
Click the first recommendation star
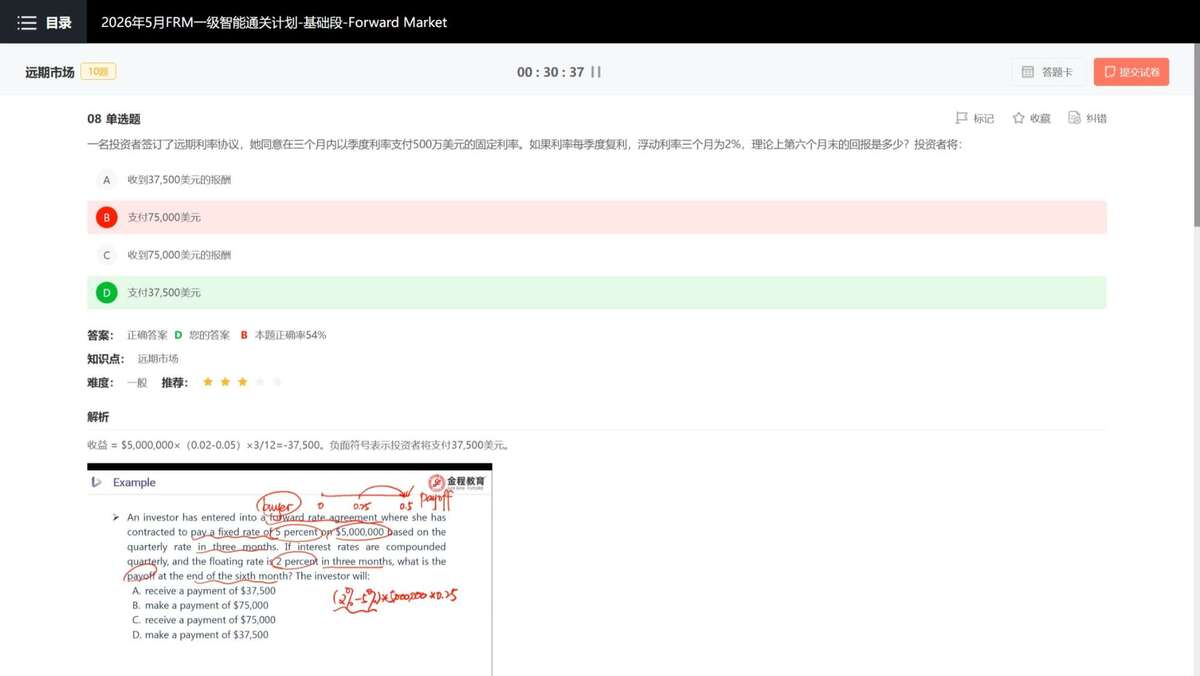(208, 382)
